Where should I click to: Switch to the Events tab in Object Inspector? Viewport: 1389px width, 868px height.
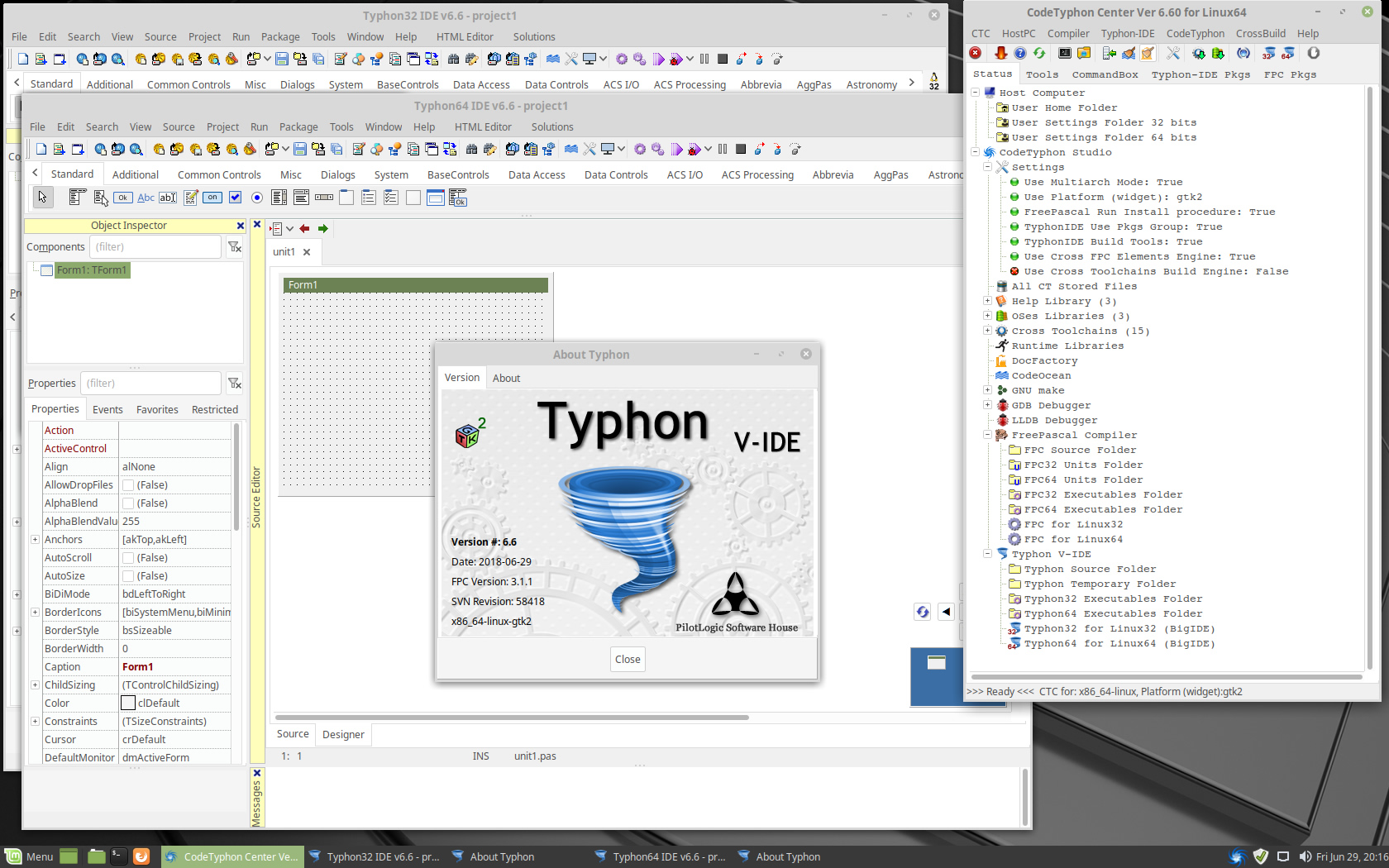(107, 409)
